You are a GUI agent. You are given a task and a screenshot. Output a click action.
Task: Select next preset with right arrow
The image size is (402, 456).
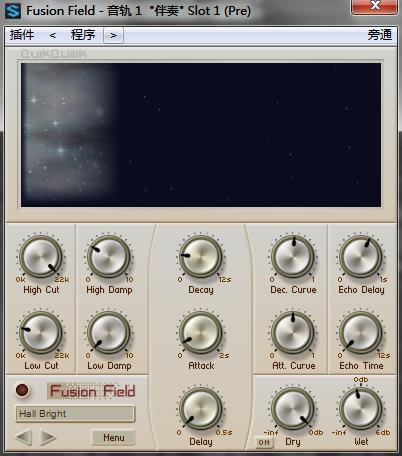click(x=48, y=437)
